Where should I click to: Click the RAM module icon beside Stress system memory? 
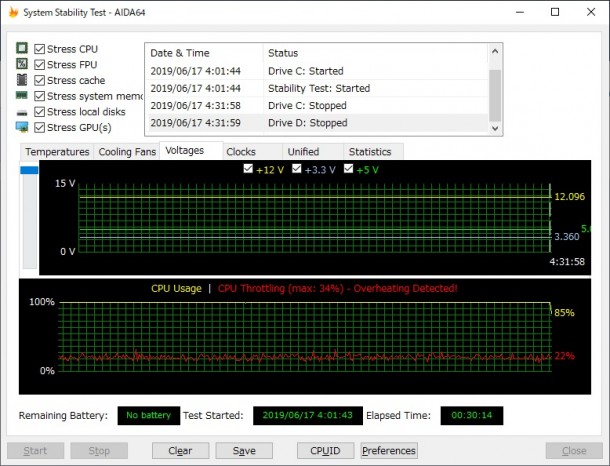tap(22, 96)
